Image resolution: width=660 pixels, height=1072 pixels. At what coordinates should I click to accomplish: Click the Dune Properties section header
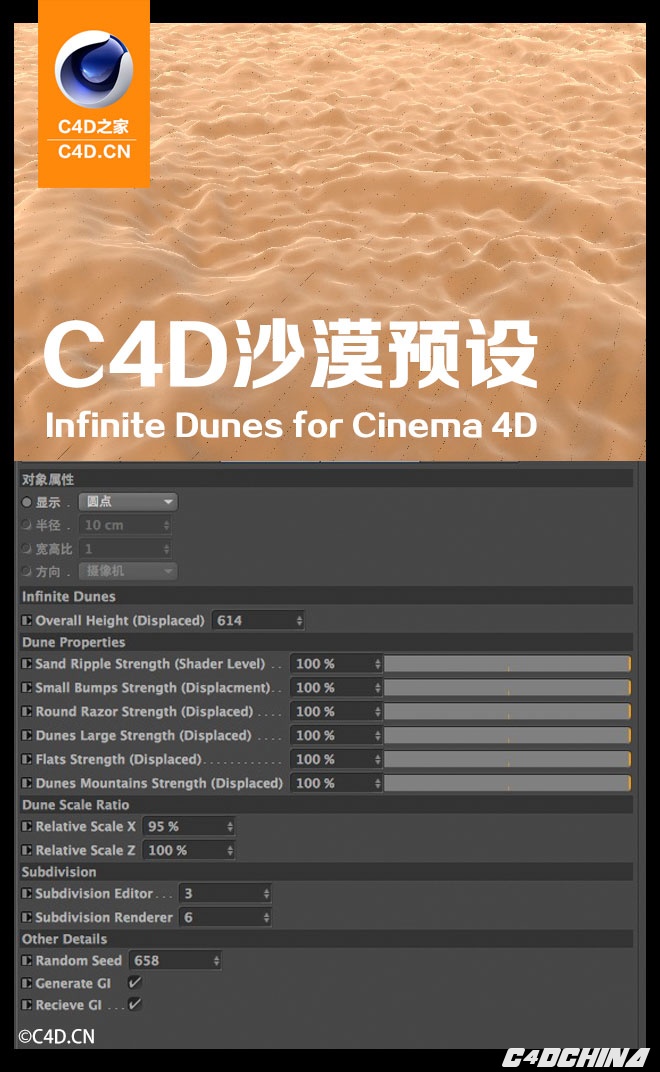point(327,642)
